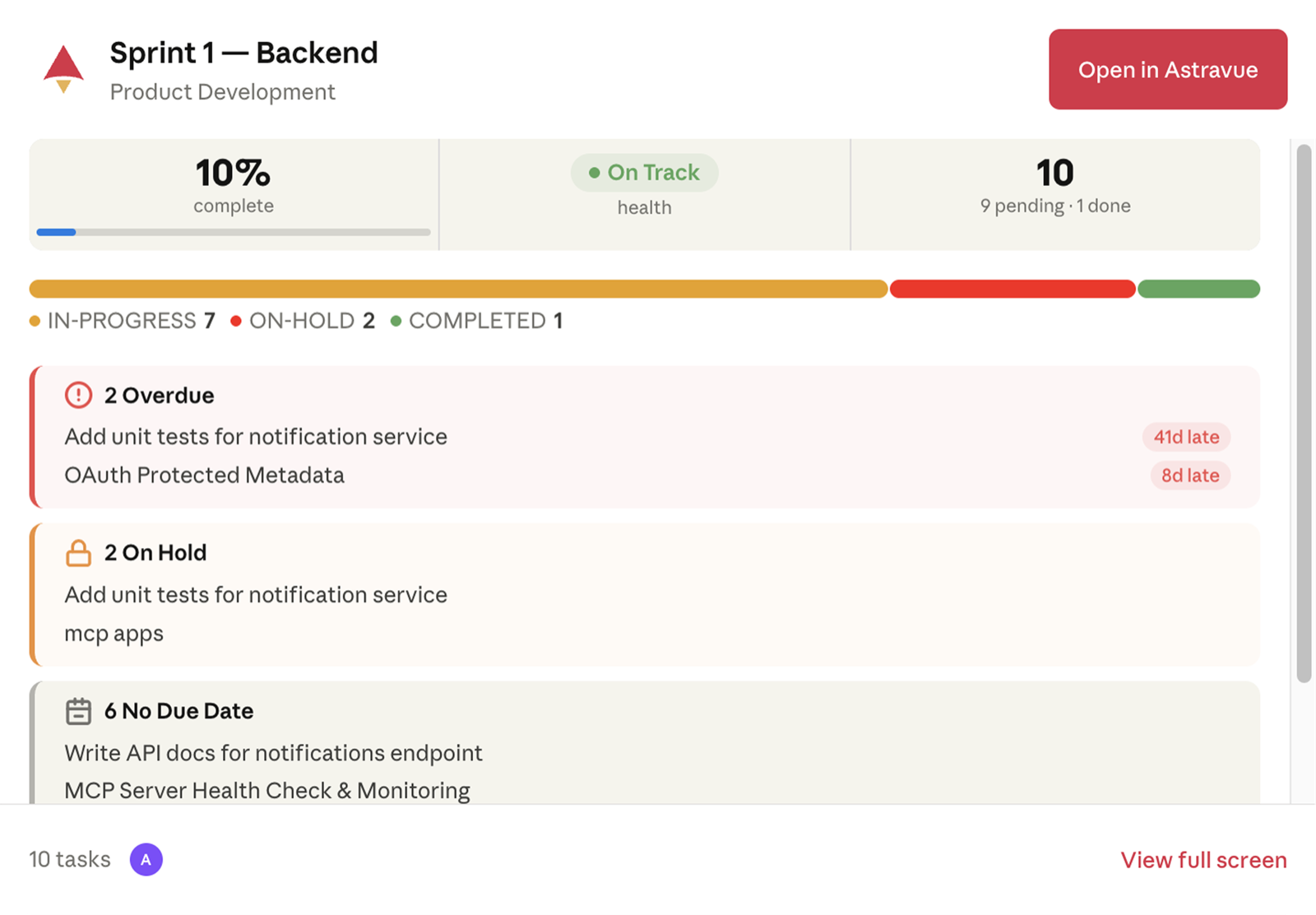Click the 'ON-HOLD 2' legend item
The image size is (1316, 915).
tap(303, 320)
